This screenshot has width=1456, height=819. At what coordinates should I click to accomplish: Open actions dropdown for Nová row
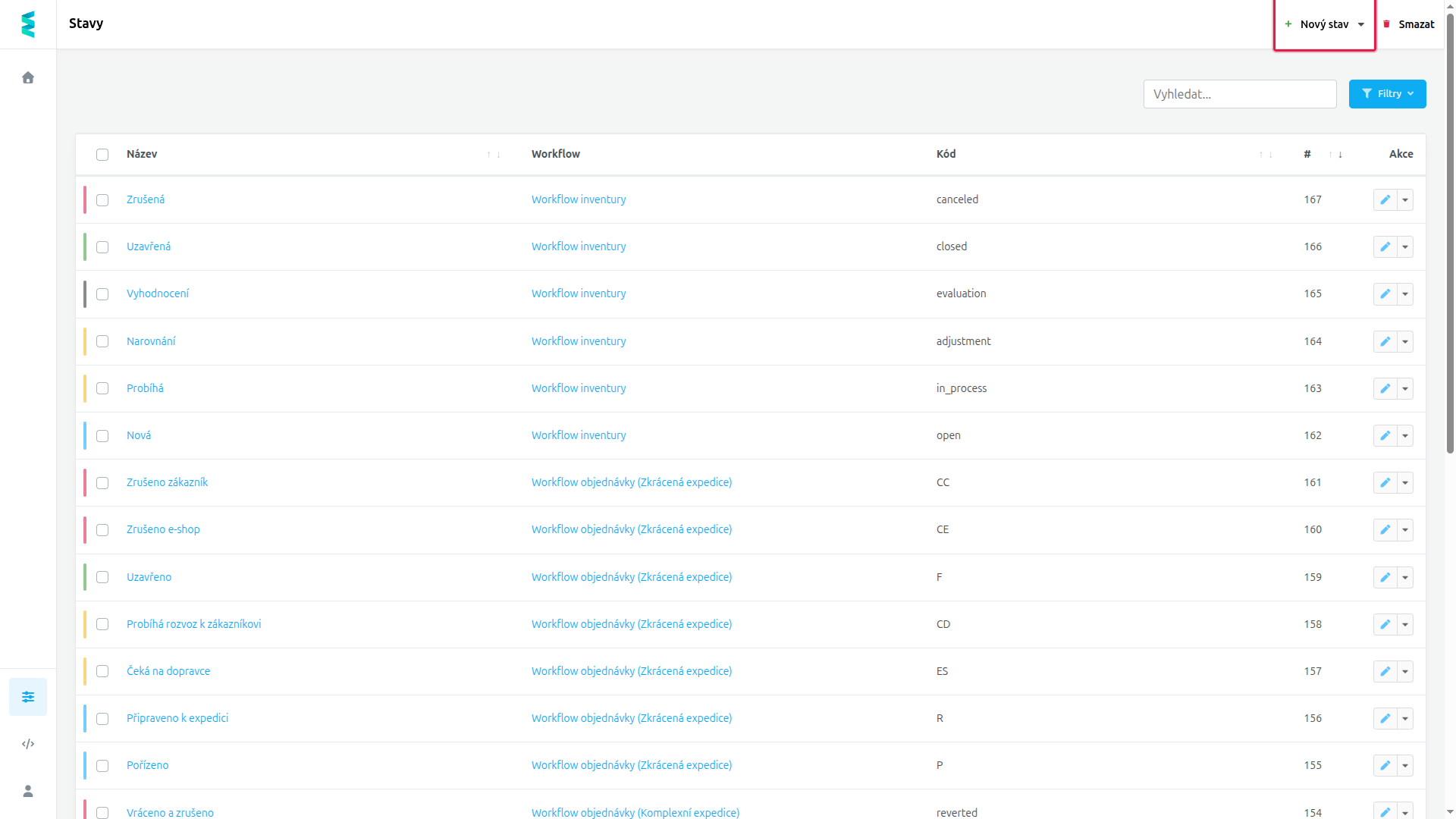(1405, 435)
